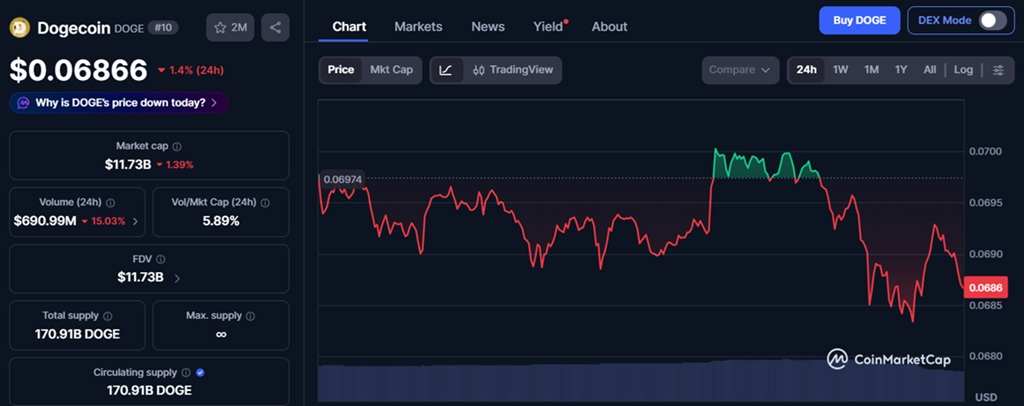Click info icon next to Circulating supply
The height and width of the screenshot is (406, 1024).
[186, 373]
